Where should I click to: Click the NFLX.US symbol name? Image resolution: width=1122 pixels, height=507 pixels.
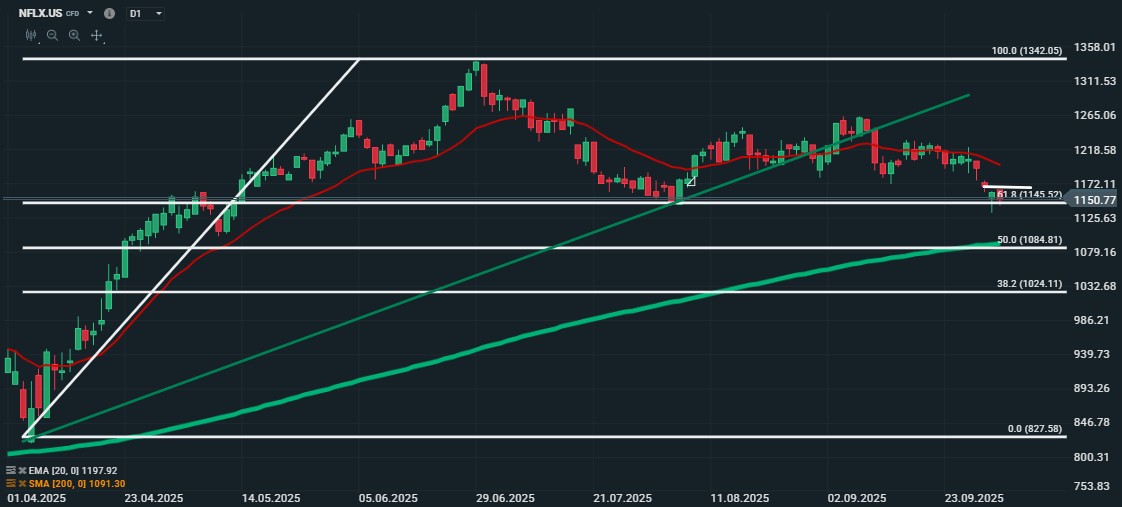coord(39,14)
